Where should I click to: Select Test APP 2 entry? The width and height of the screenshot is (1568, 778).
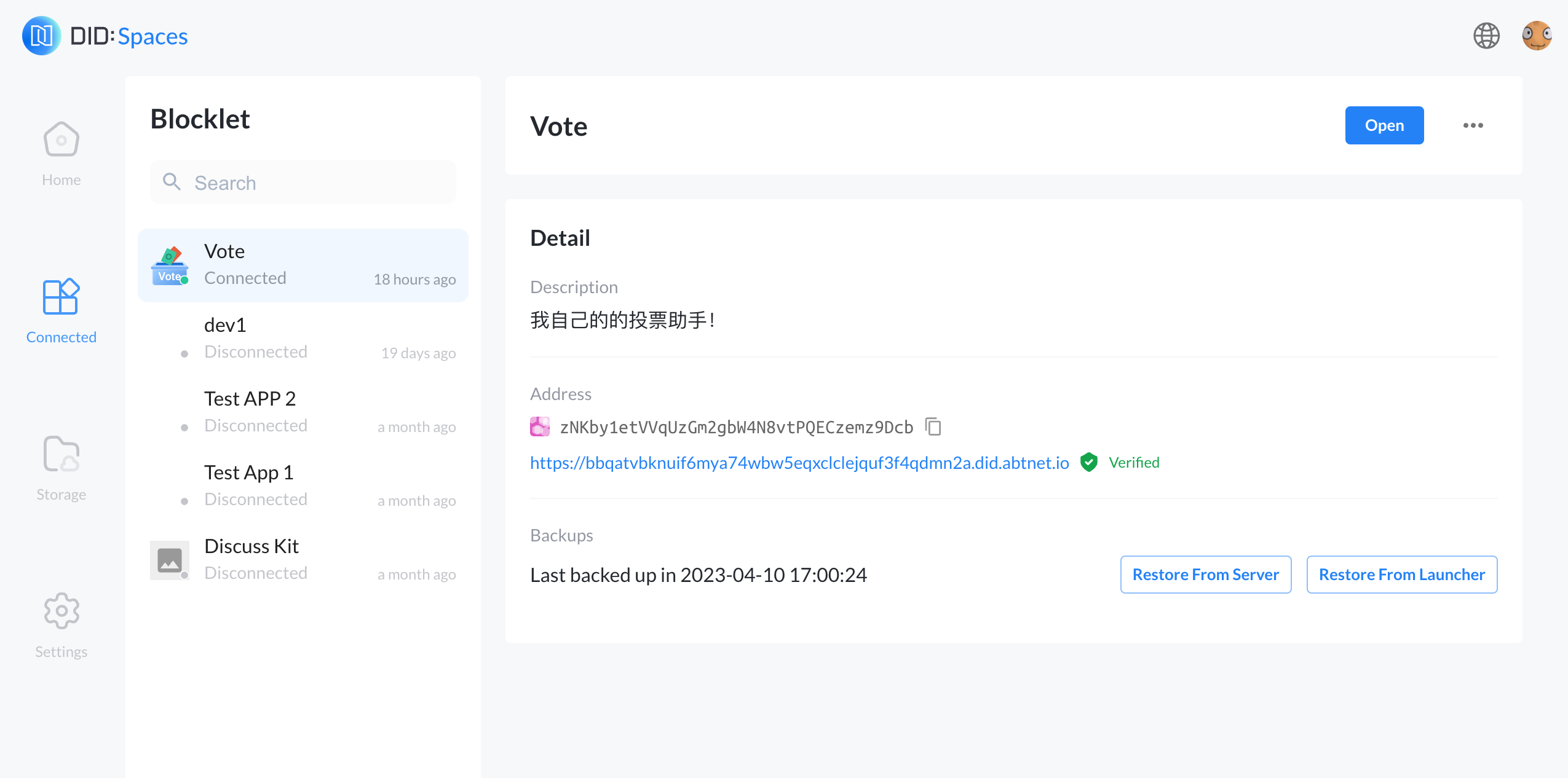(303, 412)
